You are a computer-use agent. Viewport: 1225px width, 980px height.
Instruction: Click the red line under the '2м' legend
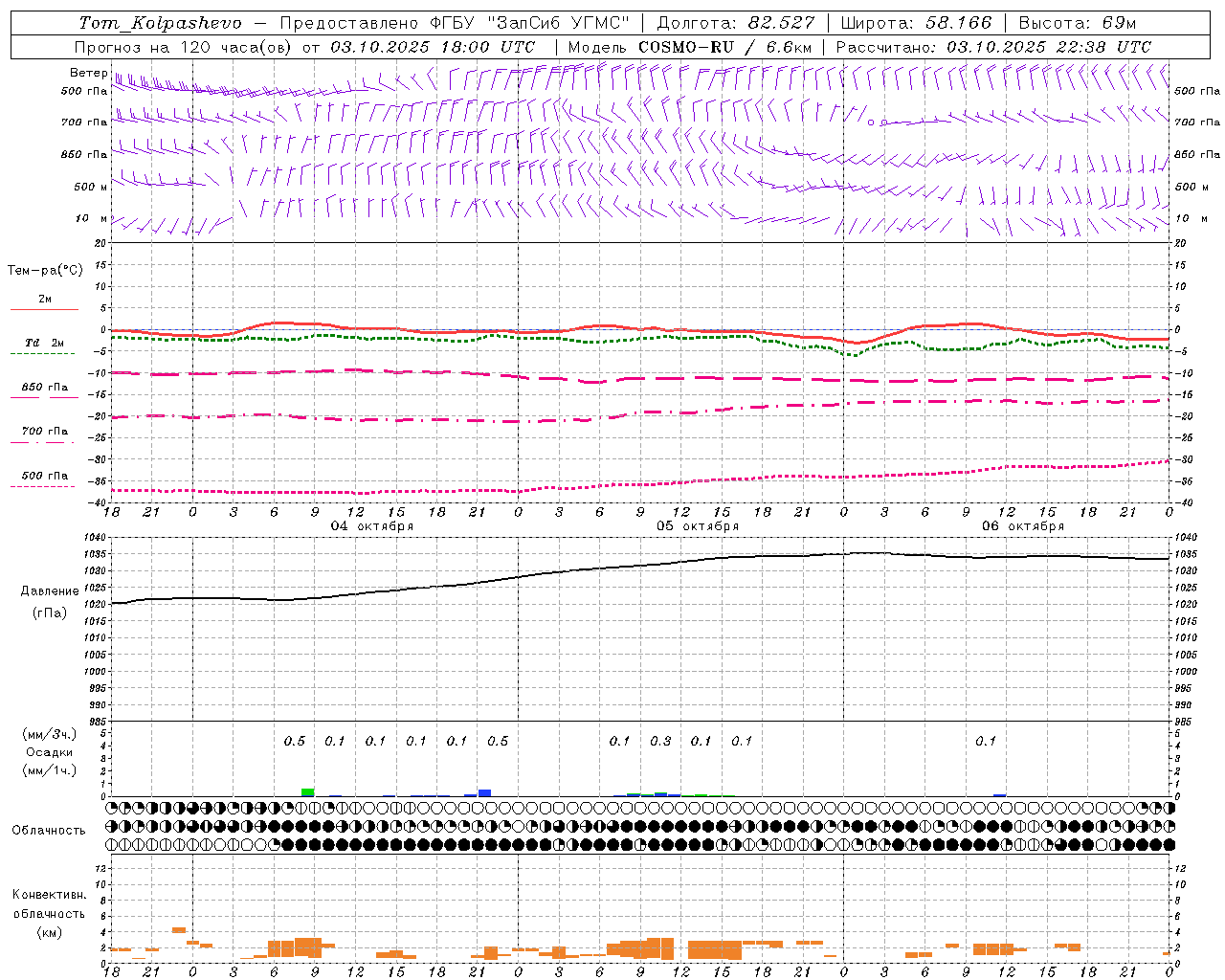(x=44, y=310)
